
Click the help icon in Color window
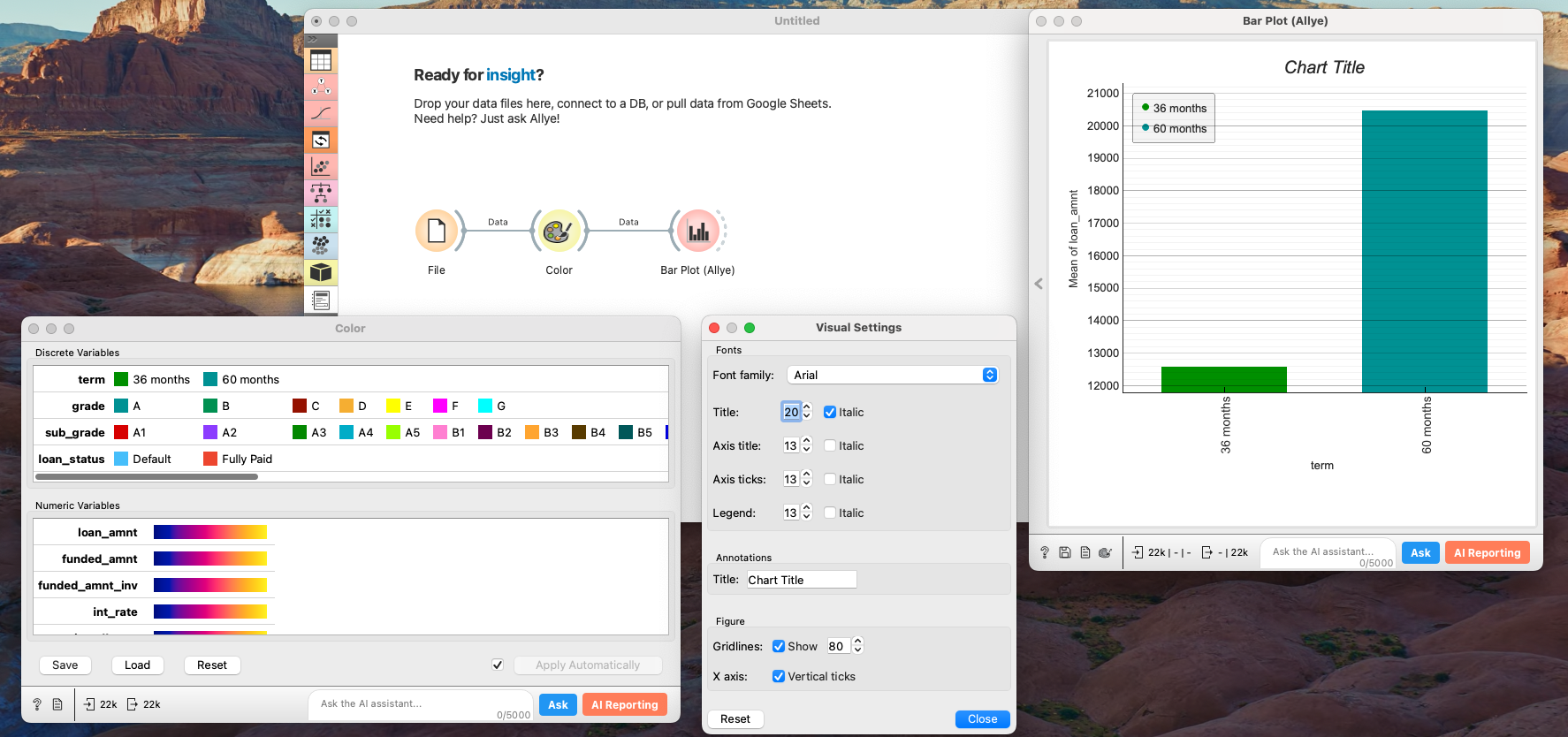[x=37, y=704]
